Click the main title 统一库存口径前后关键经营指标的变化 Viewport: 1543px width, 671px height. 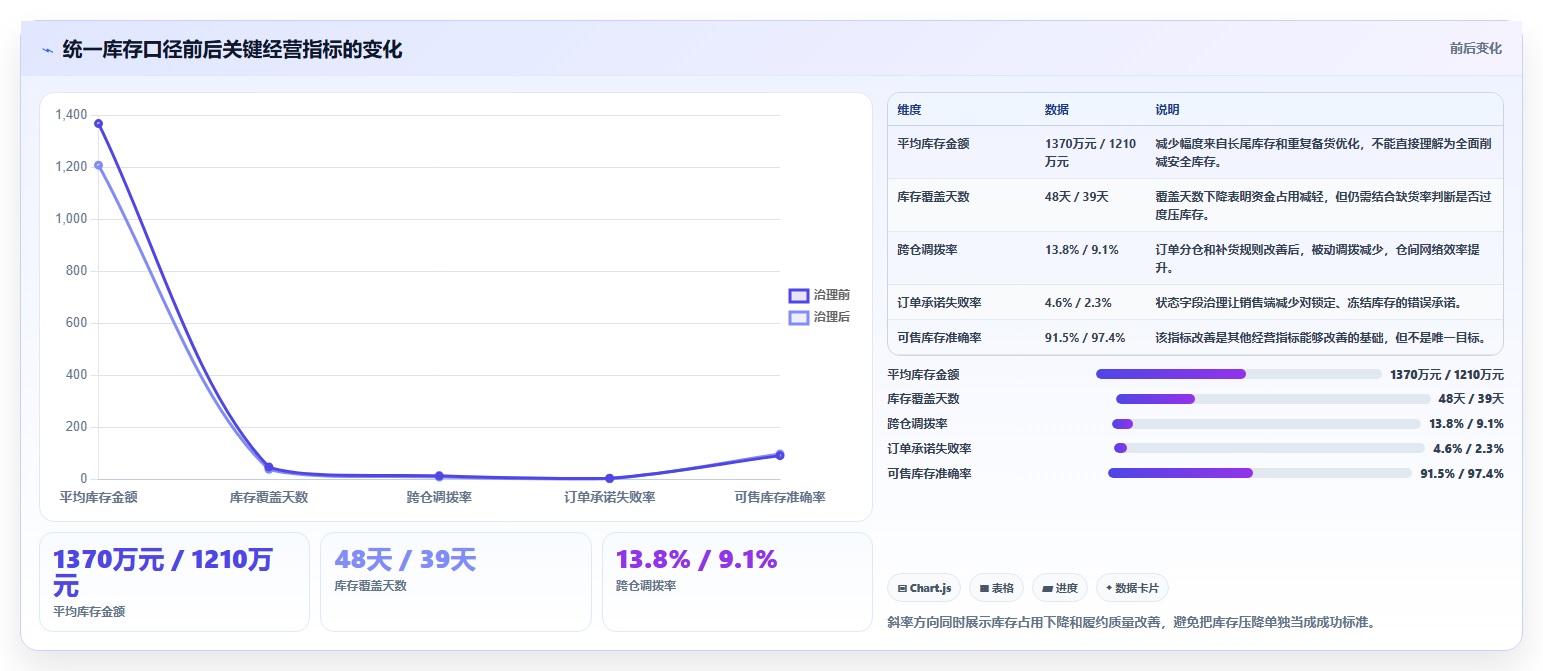tap(232, 49)
